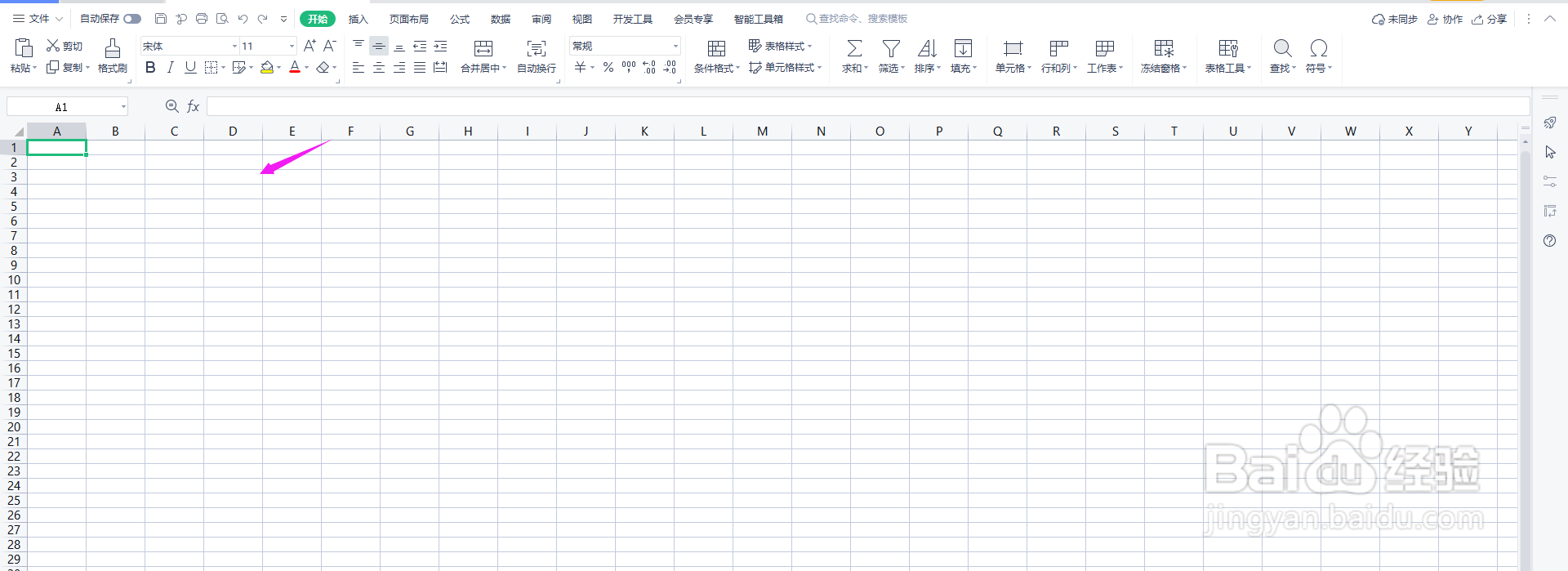Align text left in the cell
This screenshot has height=571, width=1568.
click(x=359, y=68)
